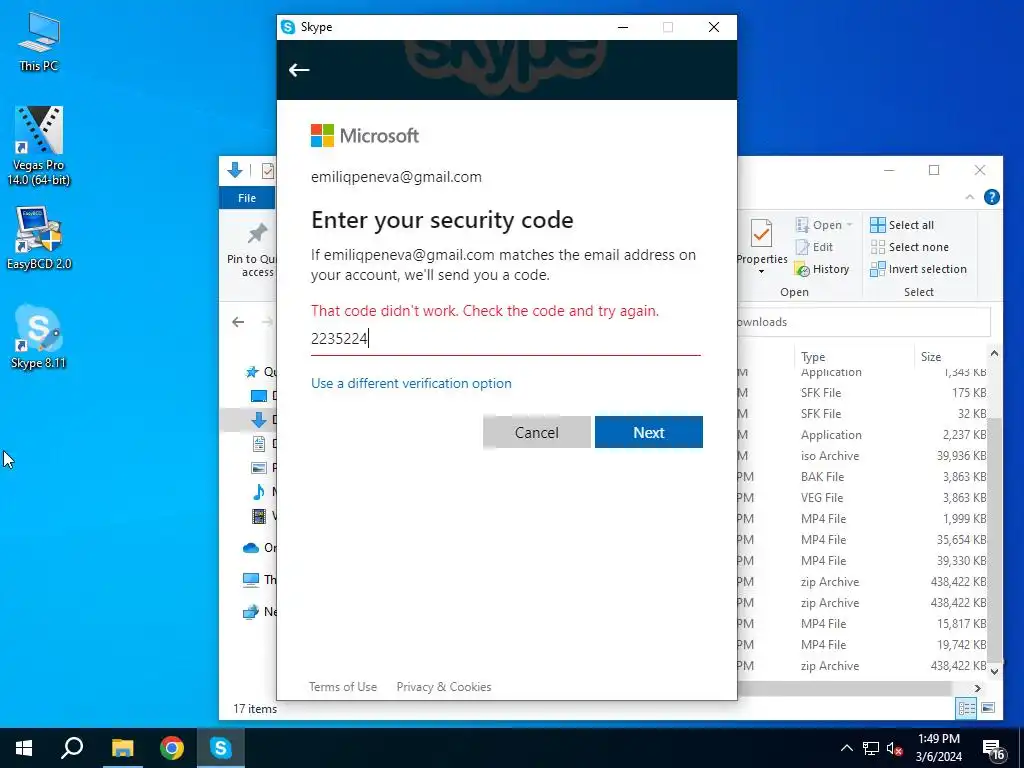Select the VEG File row

coord(862,498)
